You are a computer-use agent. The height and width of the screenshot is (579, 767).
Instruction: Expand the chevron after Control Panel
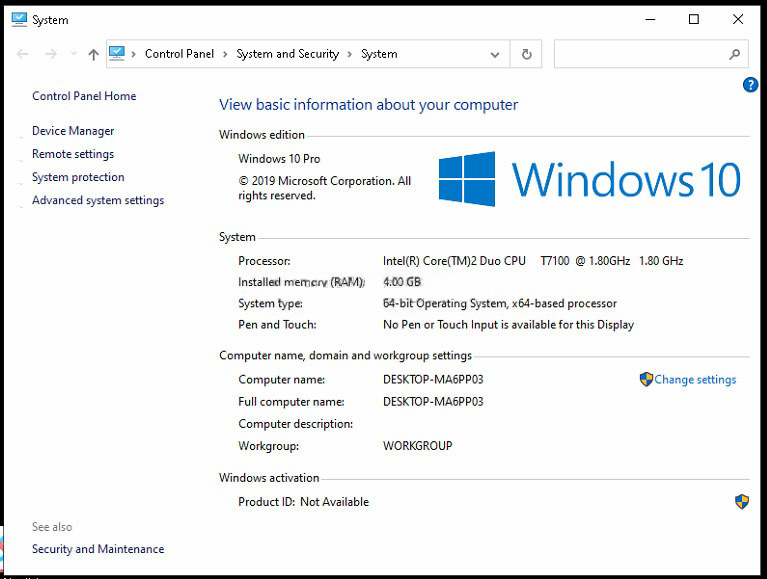tap(225, 54)
